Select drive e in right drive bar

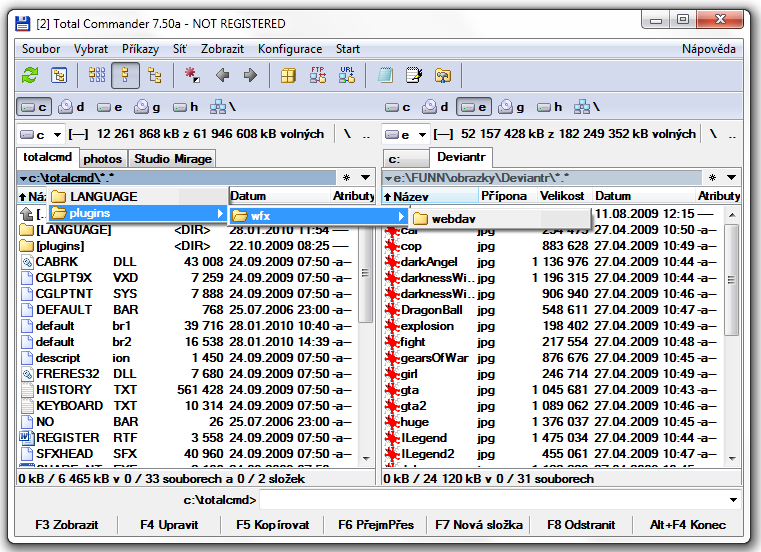coord(474,107)
